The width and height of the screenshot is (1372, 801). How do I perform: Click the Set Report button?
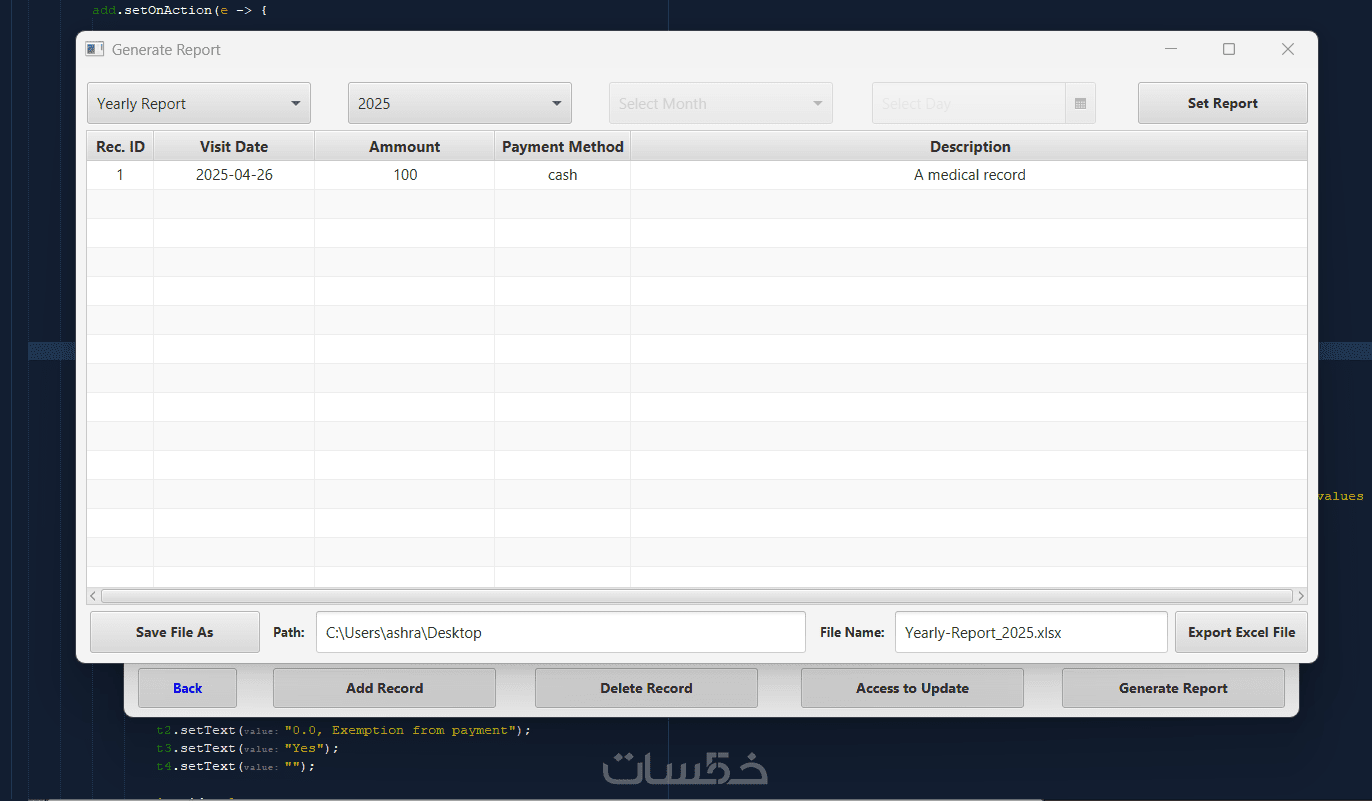(x=1222, y=103)
